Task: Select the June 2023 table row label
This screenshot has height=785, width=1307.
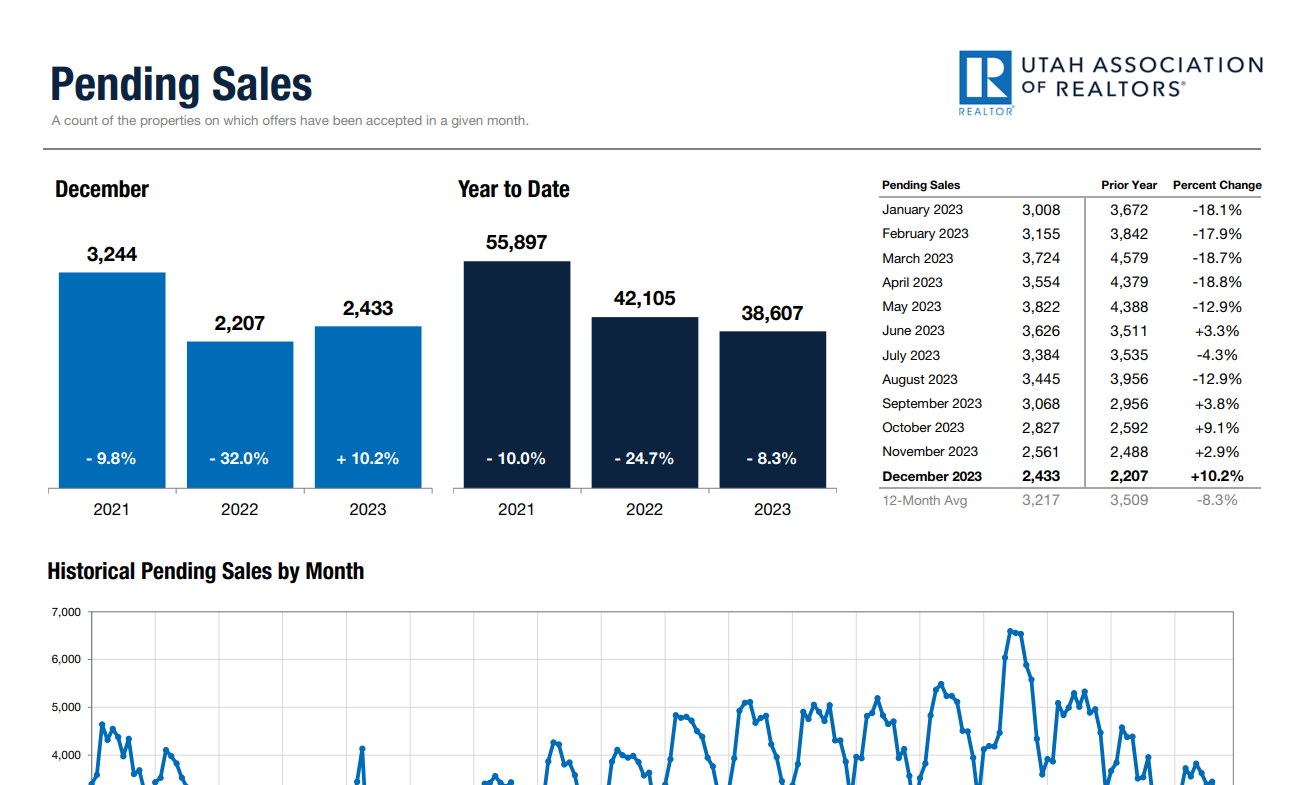Action: [913, 331]
